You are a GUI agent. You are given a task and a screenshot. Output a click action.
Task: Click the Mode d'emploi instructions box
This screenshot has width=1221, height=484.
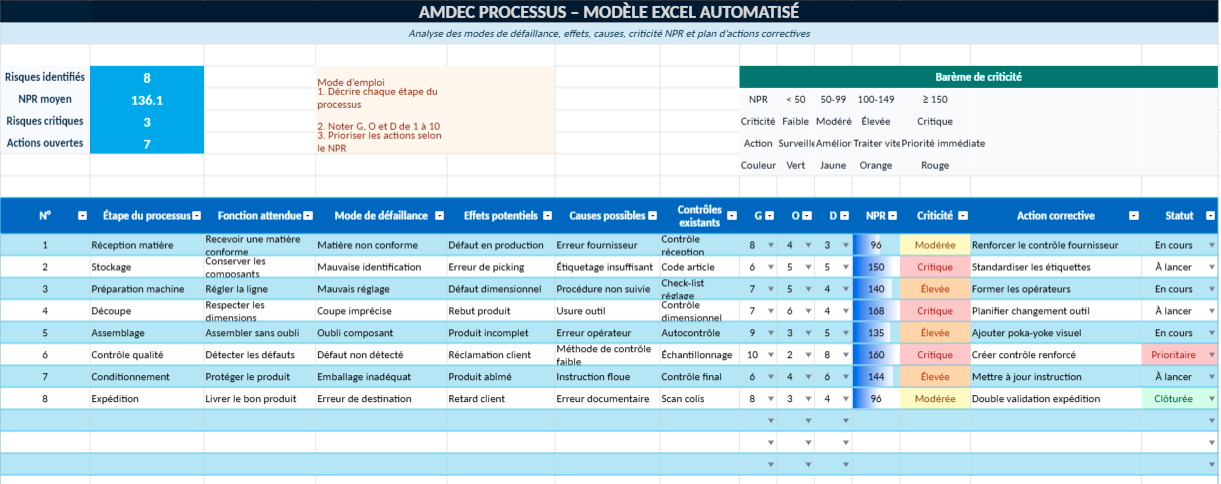[435, 110]
